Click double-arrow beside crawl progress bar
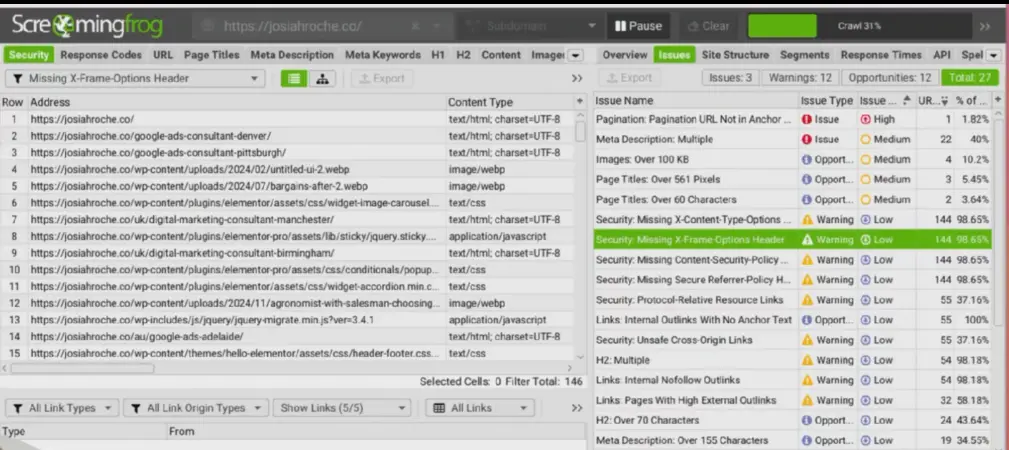 [985, 26]
